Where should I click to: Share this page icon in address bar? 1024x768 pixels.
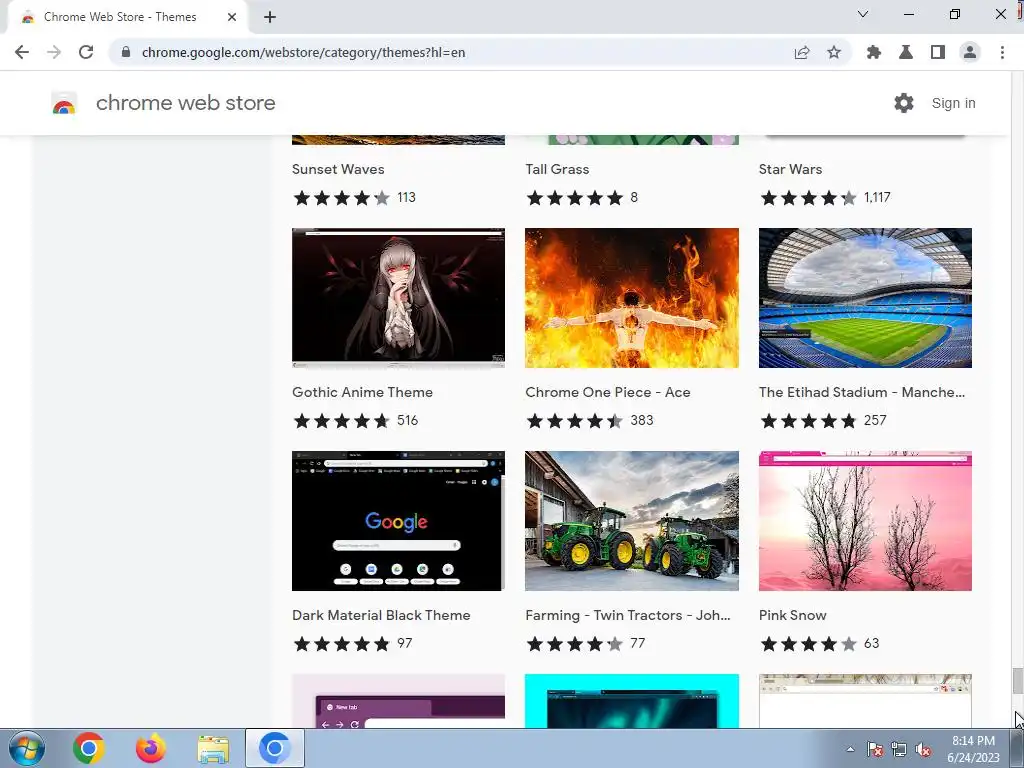[802, 52]
